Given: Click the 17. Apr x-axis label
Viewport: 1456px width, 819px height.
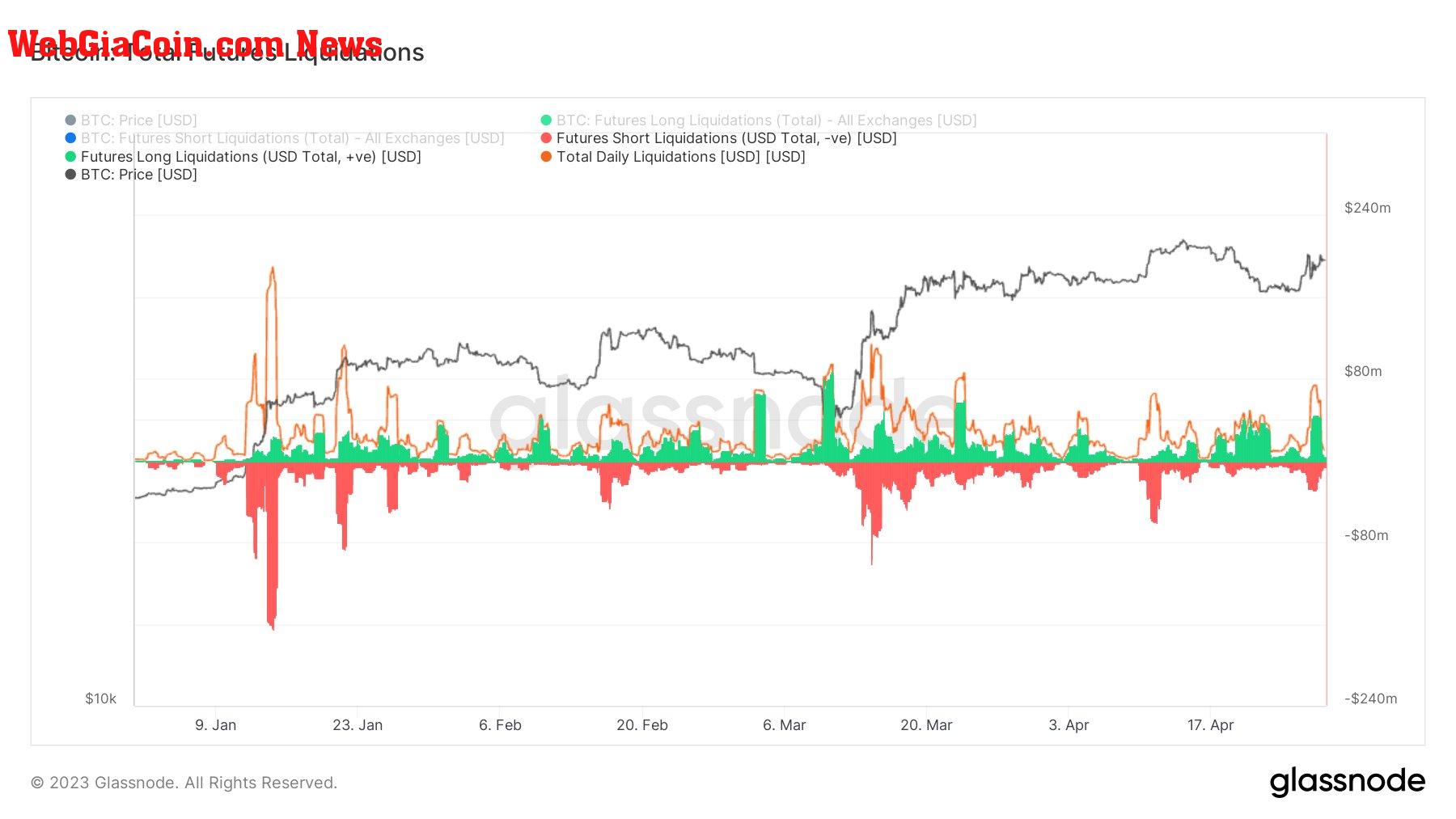Looking at the screenshot, I should pyautogui.click(x=1210, y=725).
